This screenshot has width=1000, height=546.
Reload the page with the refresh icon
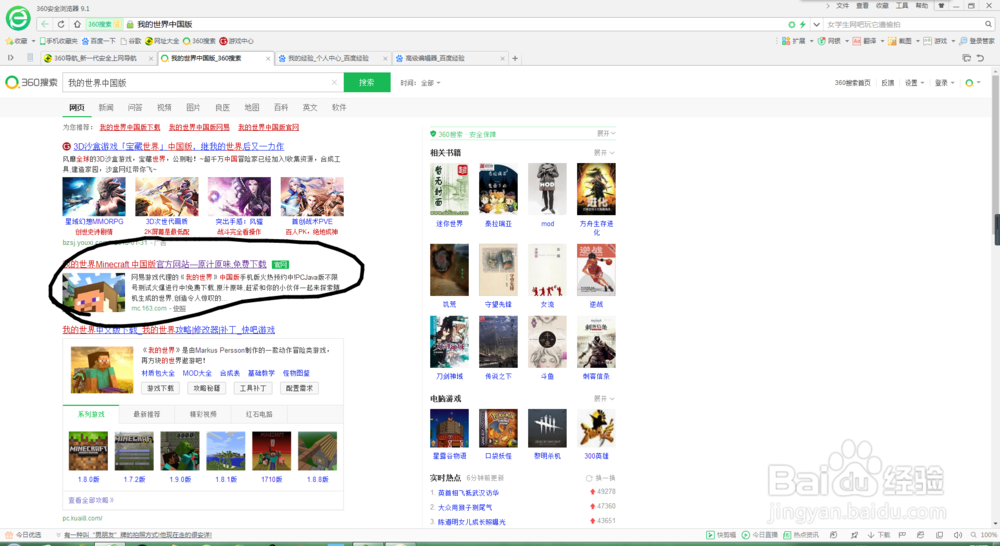(61, 24)
